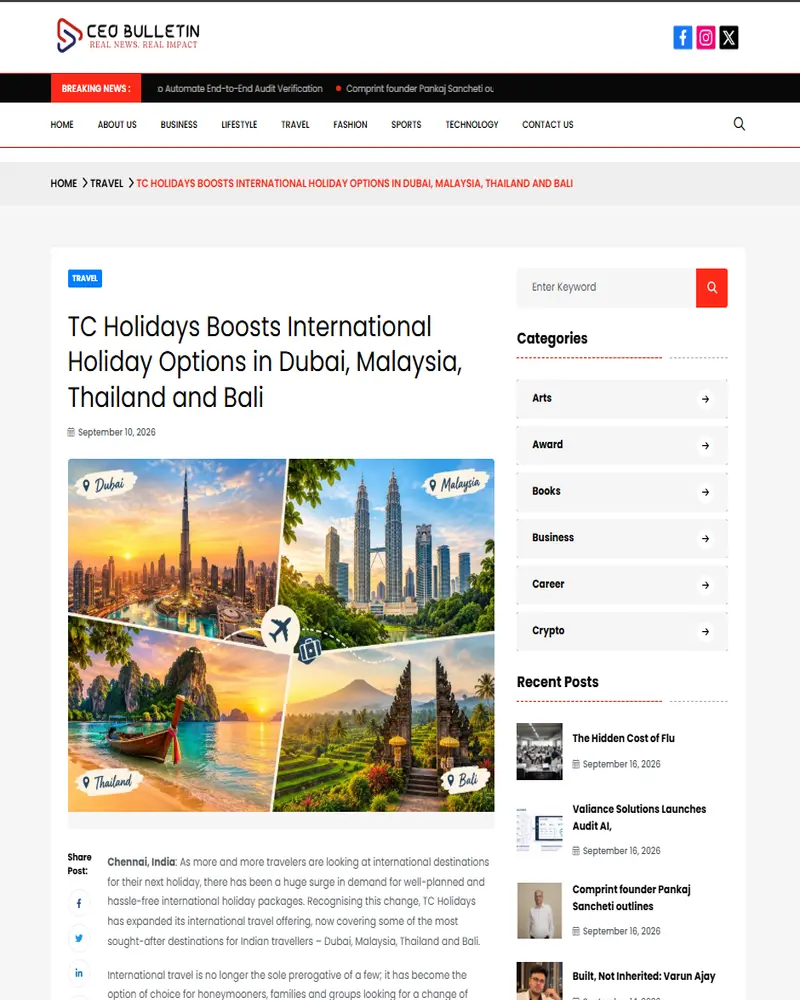The height and width of the screenshot is (1000, 800).
Task: Click the search magnifier in navigation bar
Action: [x=739, y=124]
